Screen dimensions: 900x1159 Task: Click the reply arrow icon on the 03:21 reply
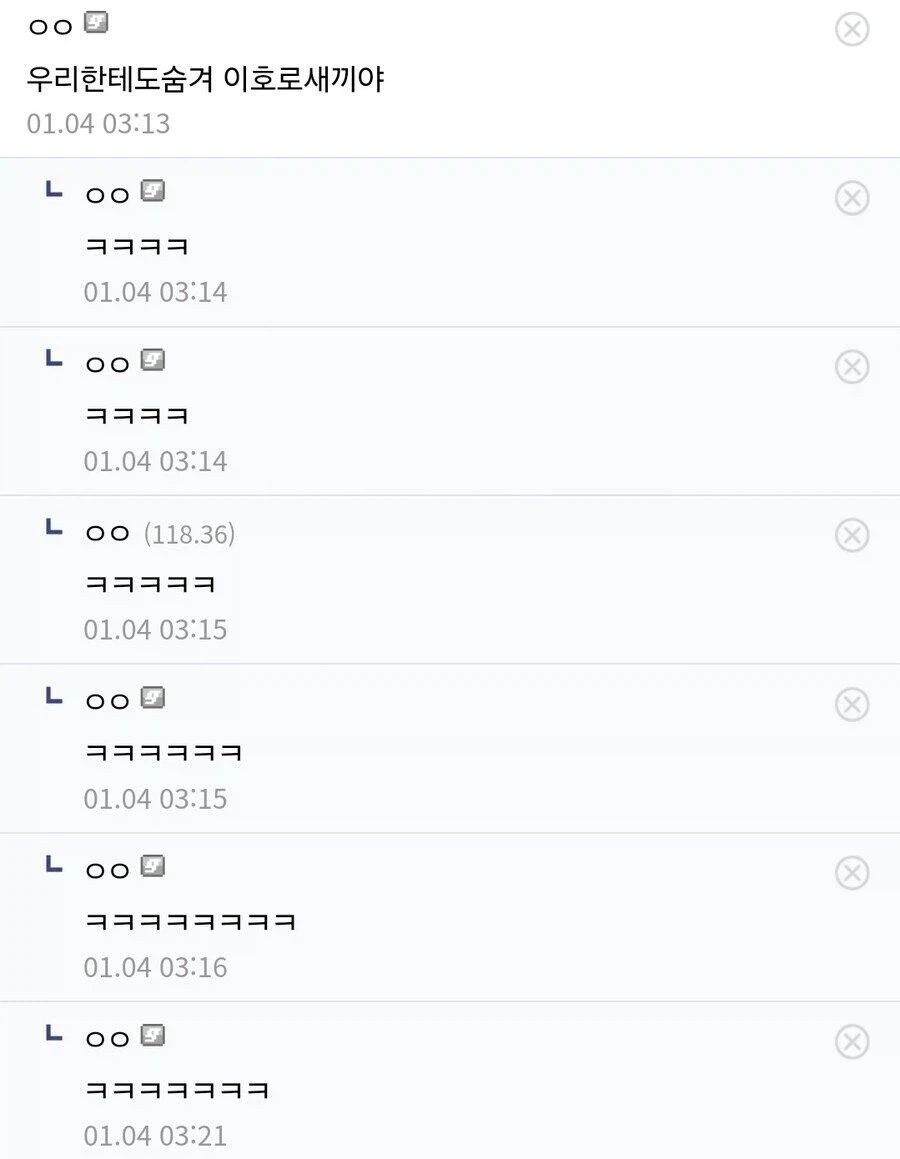tap(54, 1034)
